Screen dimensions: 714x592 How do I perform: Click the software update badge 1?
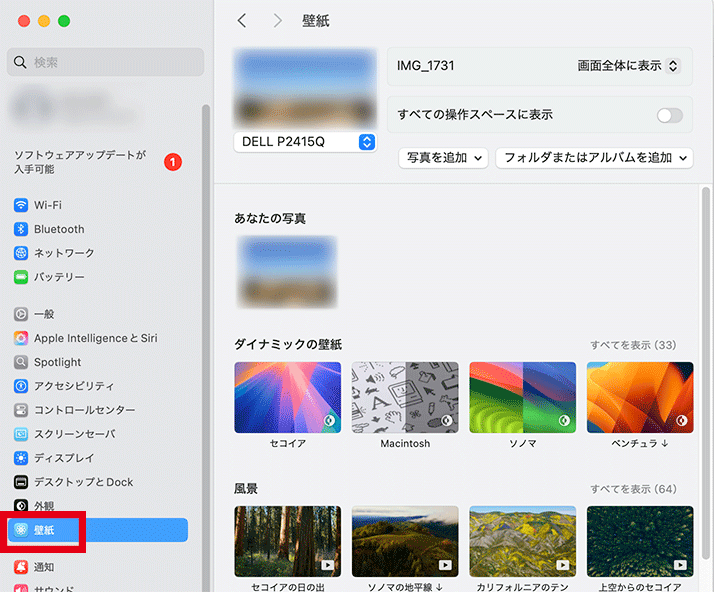pyautogui.click(x=173, y=162)
